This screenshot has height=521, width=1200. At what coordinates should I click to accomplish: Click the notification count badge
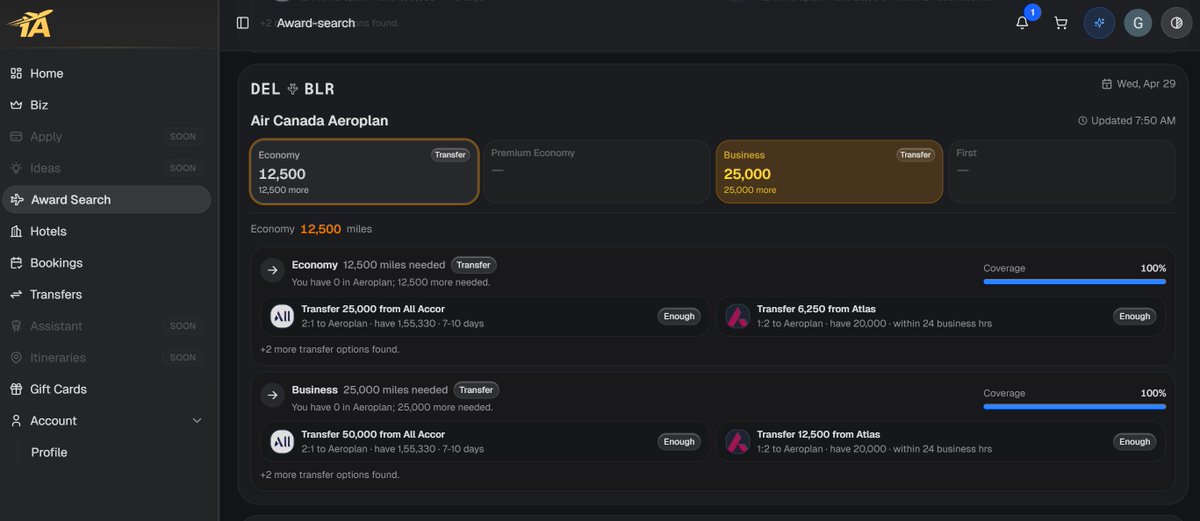tap(1033, 12)
